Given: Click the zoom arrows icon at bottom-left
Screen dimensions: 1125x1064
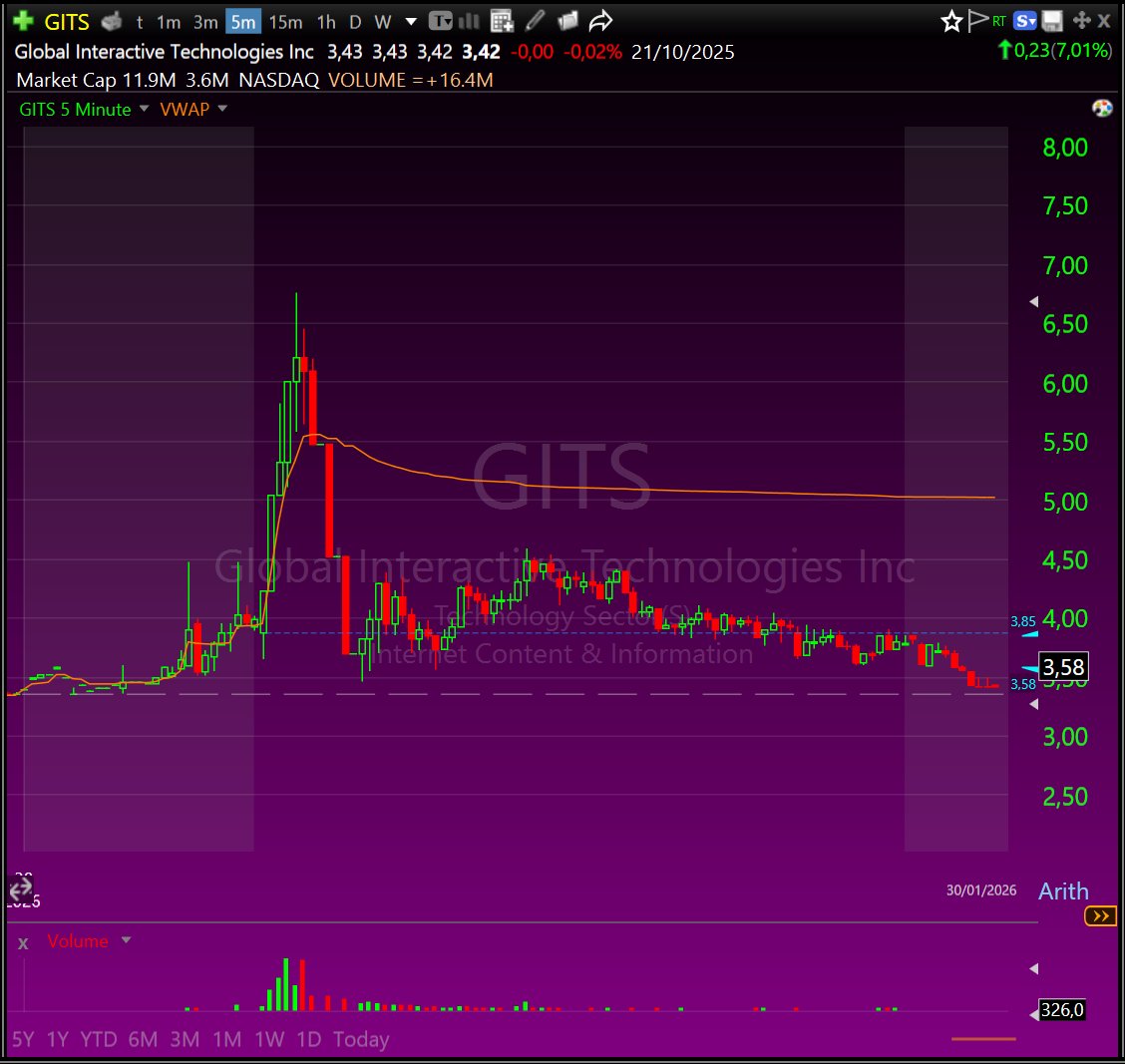Looking at the screenshot, I should 21,890.
